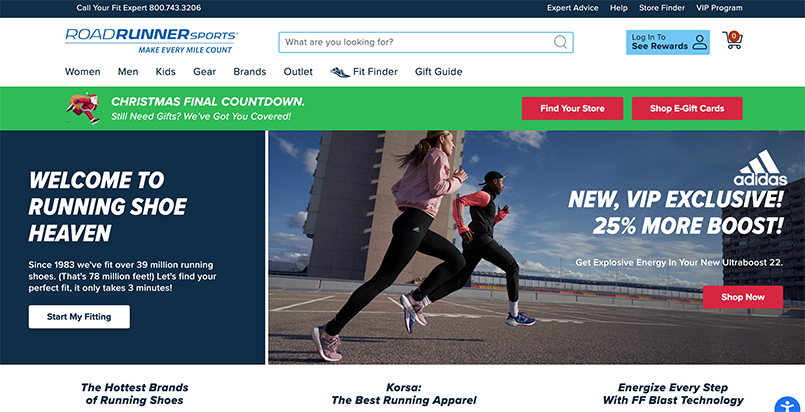Open the Kids menu
The height and width of the screenshot is (412, 805).
click(166, 72)
